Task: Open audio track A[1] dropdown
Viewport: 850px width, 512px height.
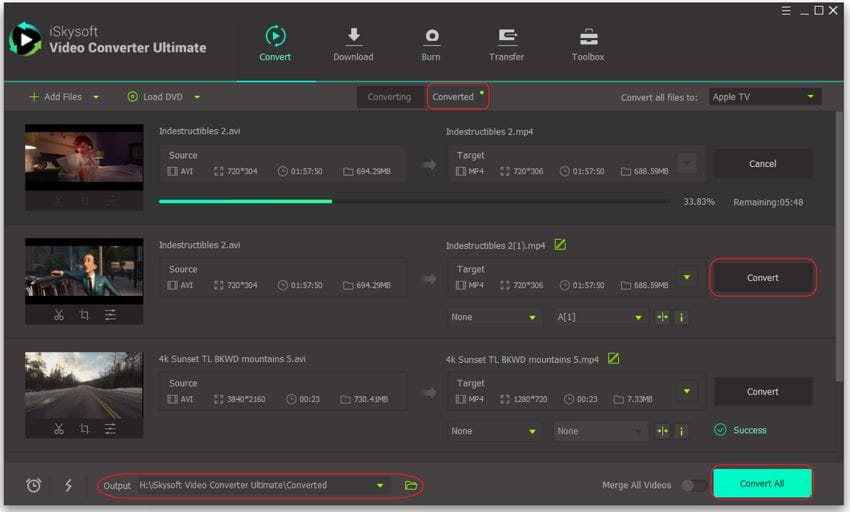Action: pyautogui.click(x=600, y=317)
